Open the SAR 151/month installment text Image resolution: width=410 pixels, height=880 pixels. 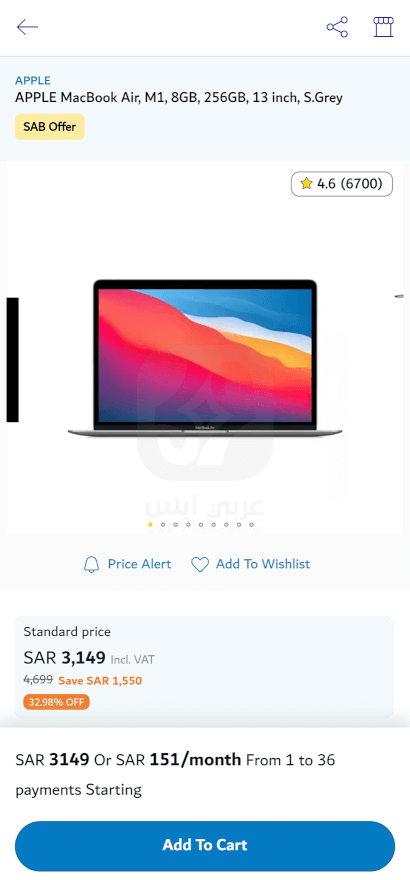pos(178,760)
